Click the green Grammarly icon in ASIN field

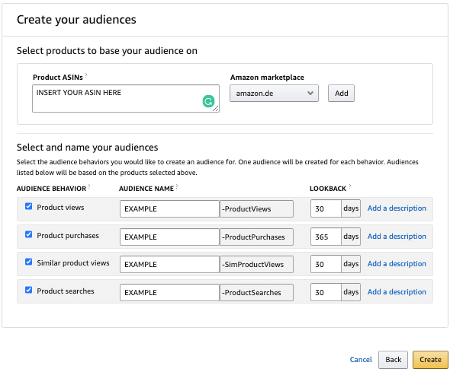pos(209,101)
